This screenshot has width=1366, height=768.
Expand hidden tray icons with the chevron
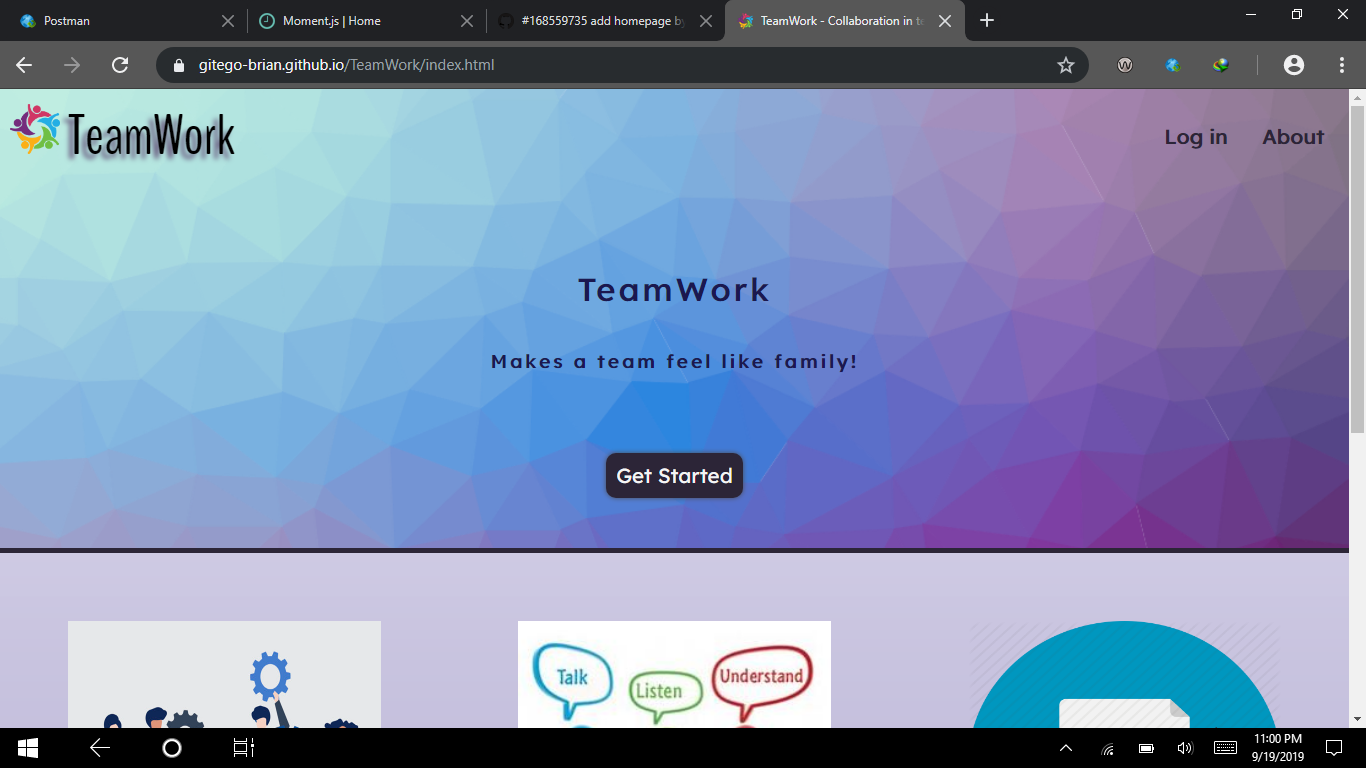point(1066,747)
